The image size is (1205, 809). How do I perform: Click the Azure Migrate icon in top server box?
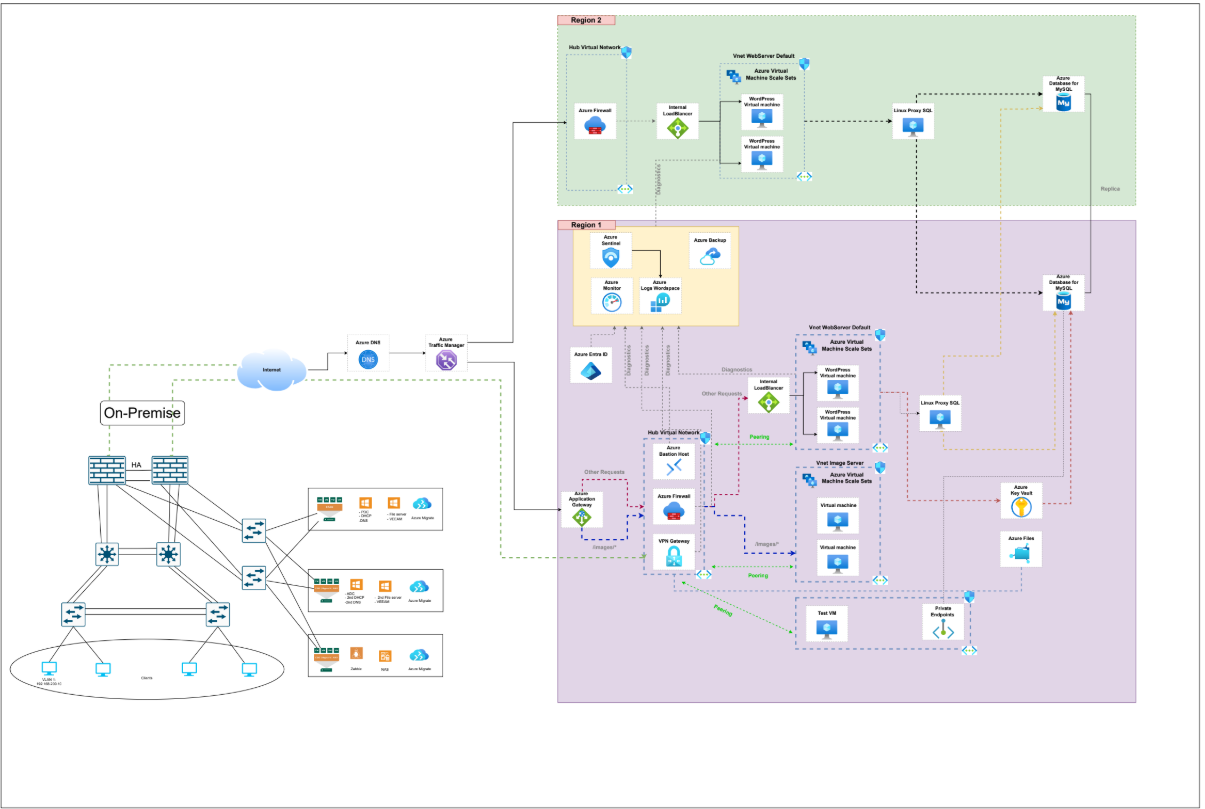(x=421, y=504)
